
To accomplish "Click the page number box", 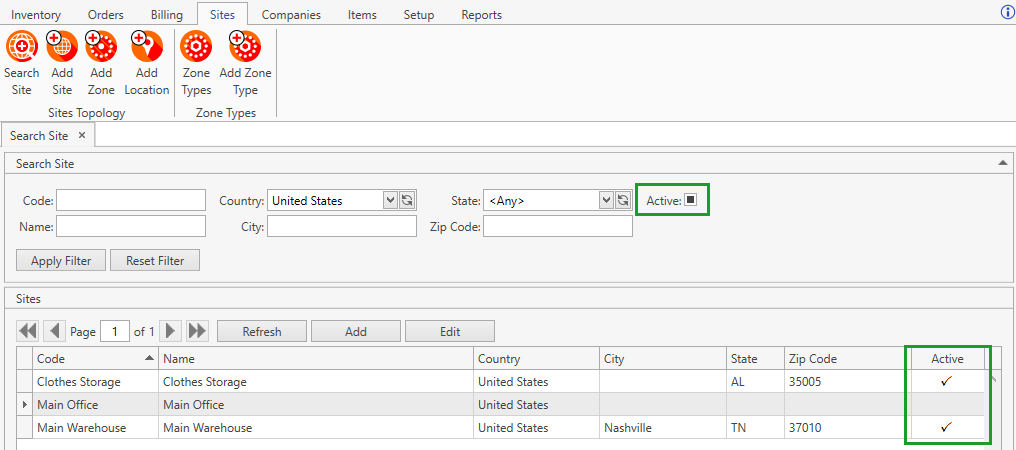I will pyautogui.click(x=116, y=331).
